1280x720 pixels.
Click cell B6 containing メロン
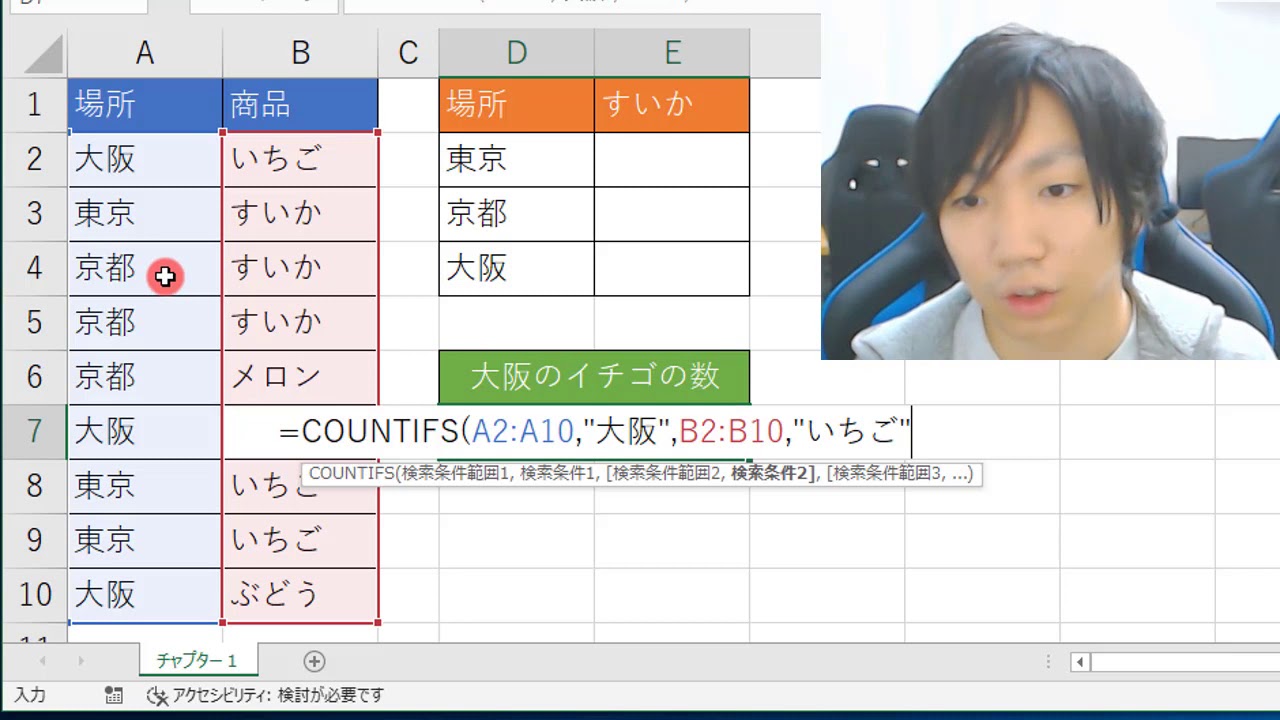pyautogui.click(x=300, y=377)
